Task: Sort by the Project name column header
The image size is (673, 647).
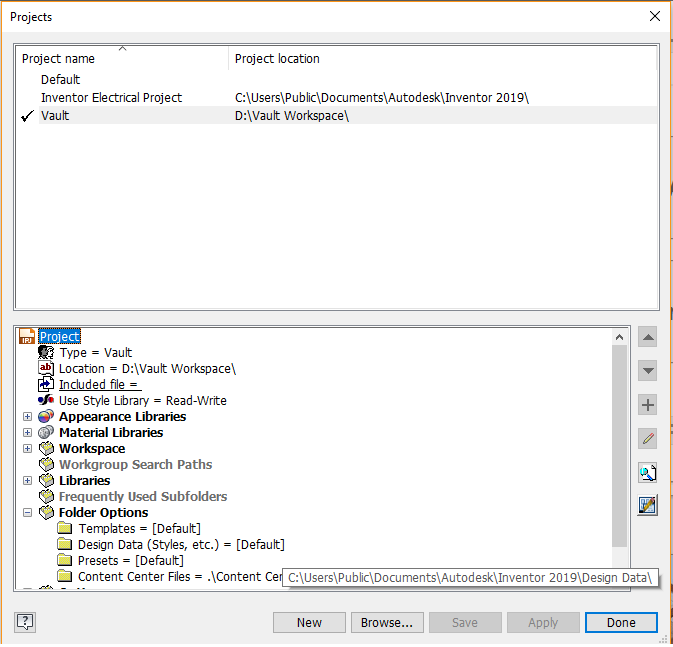Action: [x=122, y=58]
